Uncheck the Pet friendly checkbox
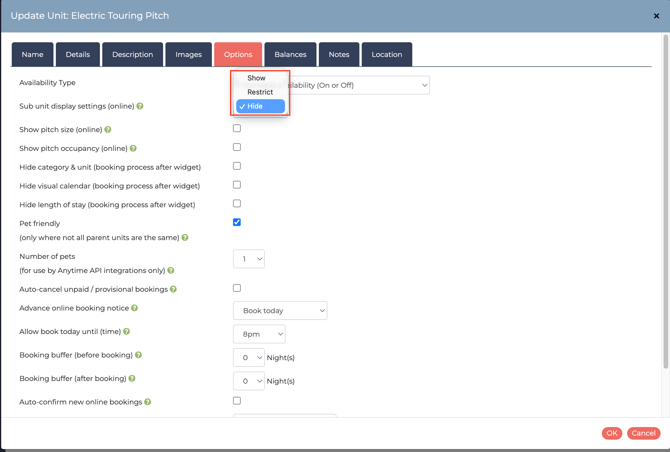Viewport: 670px width, 452px height. pos(237,222)
